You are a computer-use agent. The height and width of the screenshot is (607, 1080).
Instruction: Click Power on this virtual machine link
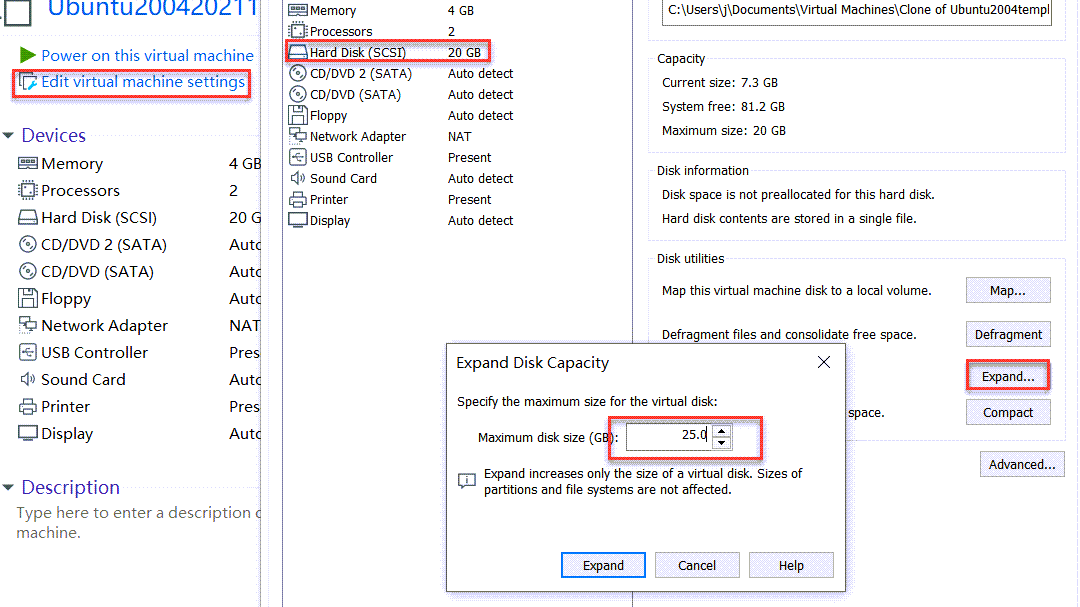coord(147,55)
